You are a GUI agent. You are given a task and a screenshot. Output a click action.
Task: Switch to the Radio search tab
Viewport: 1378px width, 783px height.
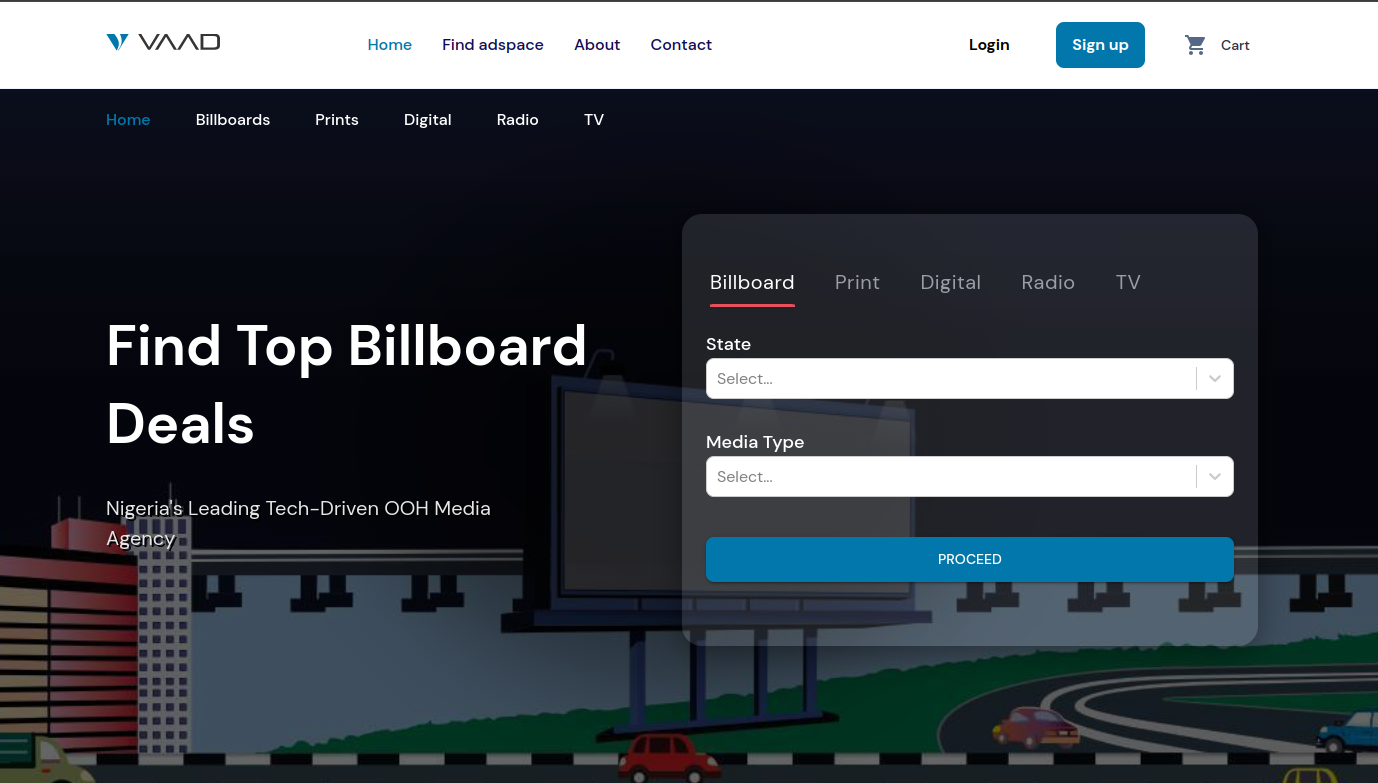[x=1047, y=282]
